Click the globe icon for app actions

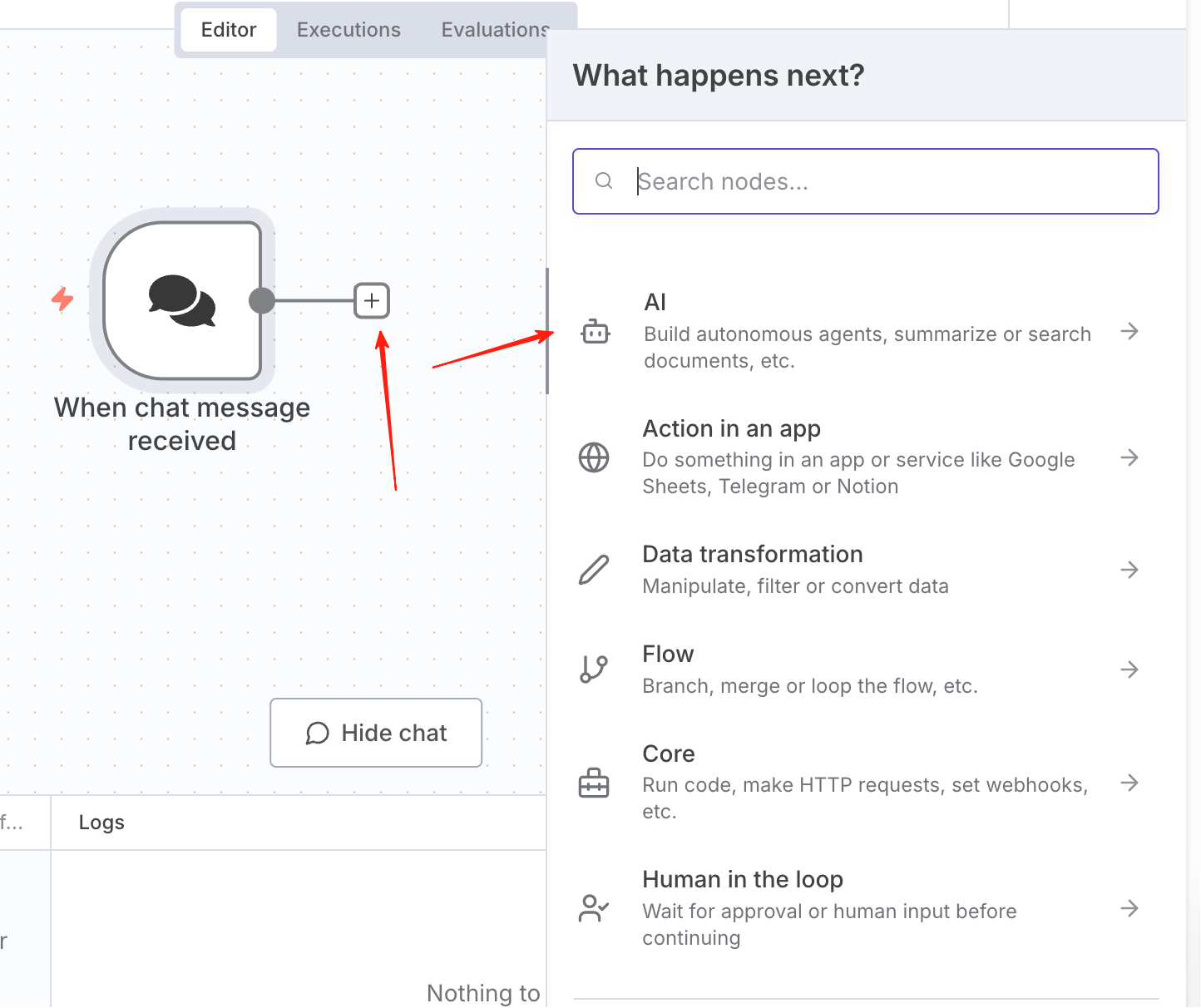pyautogui.click(x=594, y=457)
